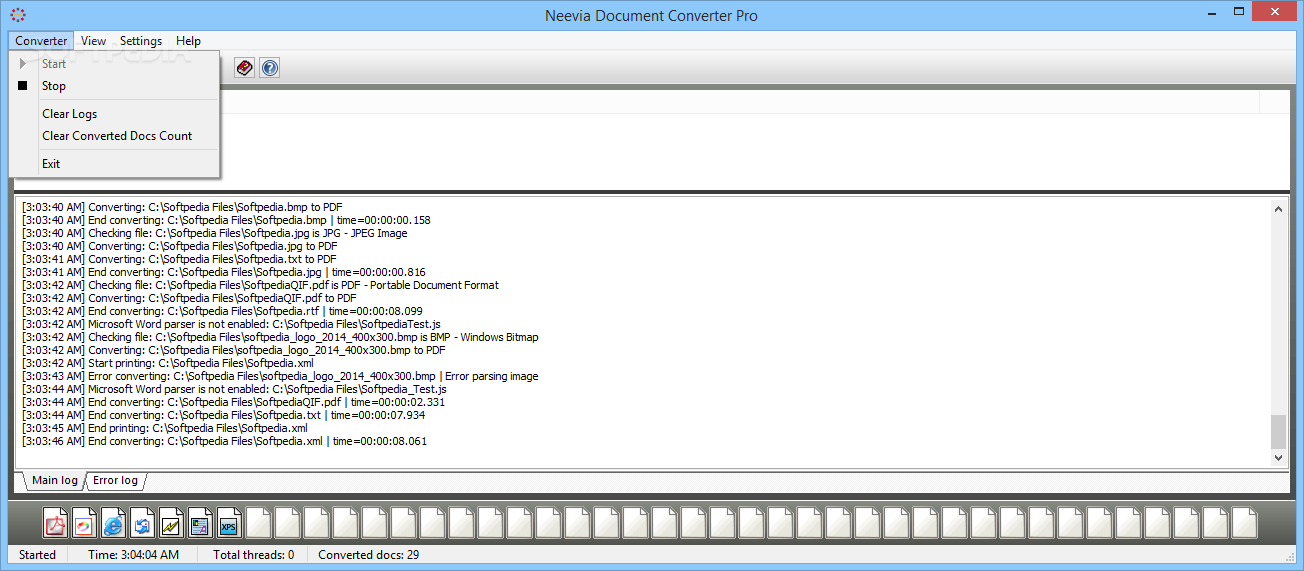Click log line 'Converting: Softpedia.txt to PDF'
Image resolution: width=1304 pixels, height=571 pixels.
coord(179,259)
